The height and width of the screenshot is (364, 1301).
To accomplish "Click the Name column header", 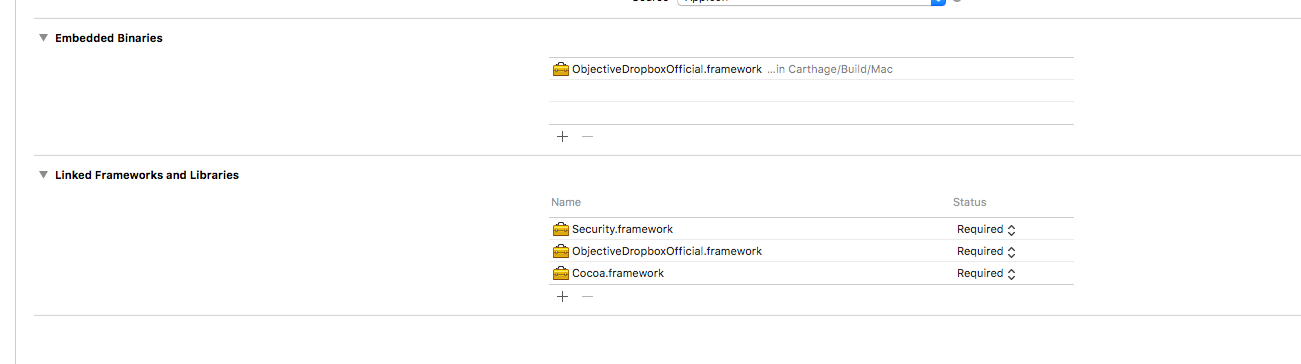I will click(566, 202).
